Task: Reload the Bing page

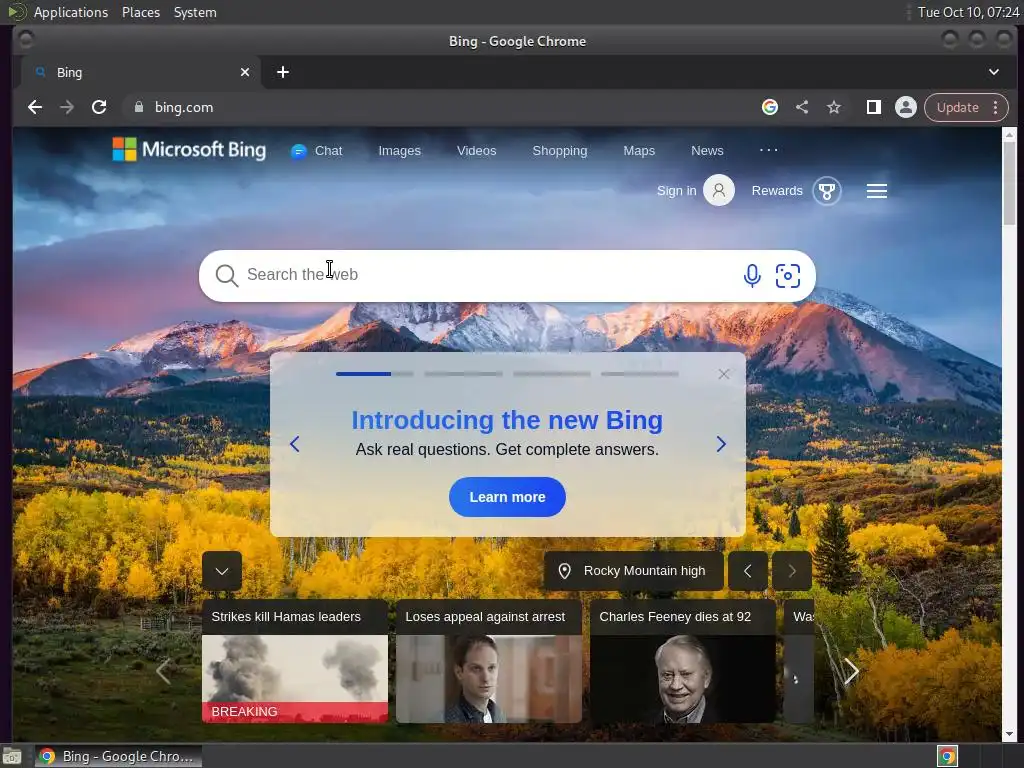Action: [99, 107]
